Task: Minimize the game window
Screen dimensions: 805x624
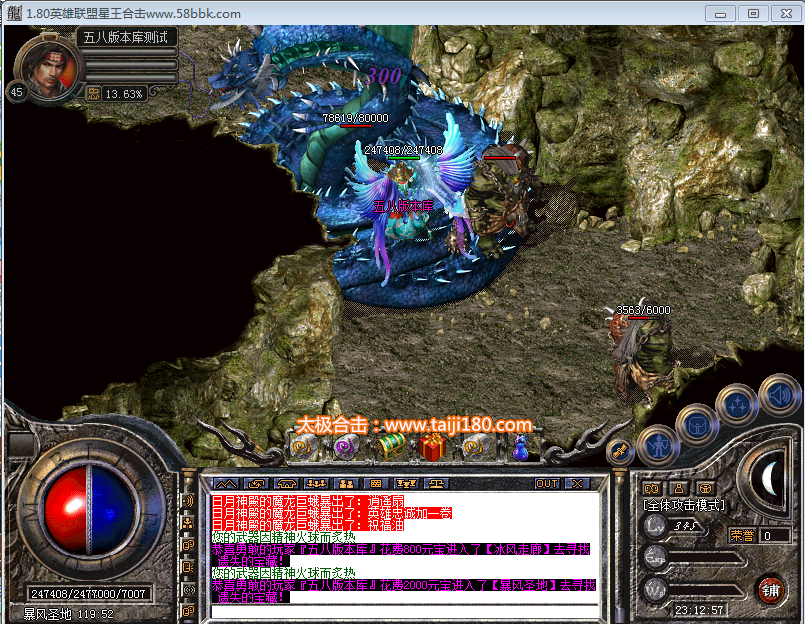Action: click(720, 14)
